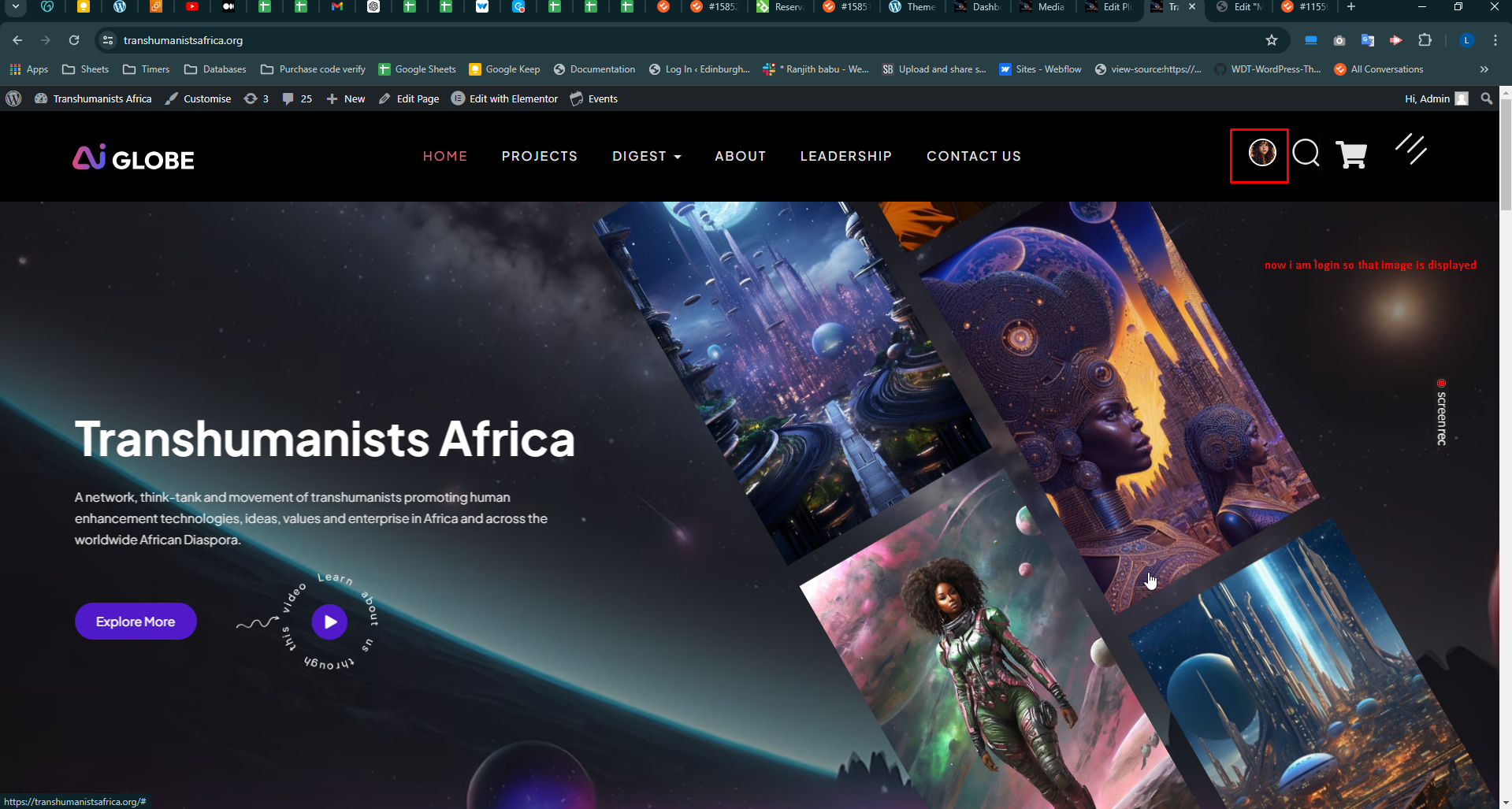
Task: Click the page vertical scrollbar thumb
Action: point(1506,154)
